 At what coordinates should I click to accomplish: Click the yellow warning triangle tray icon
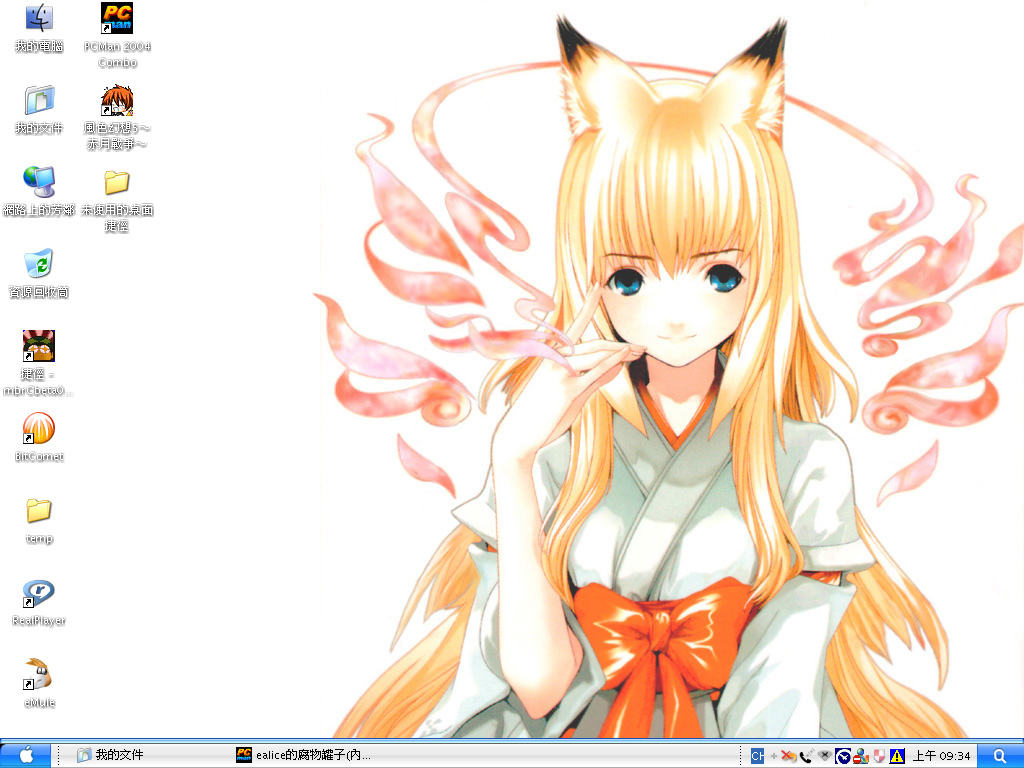click(x=897, y=756)
